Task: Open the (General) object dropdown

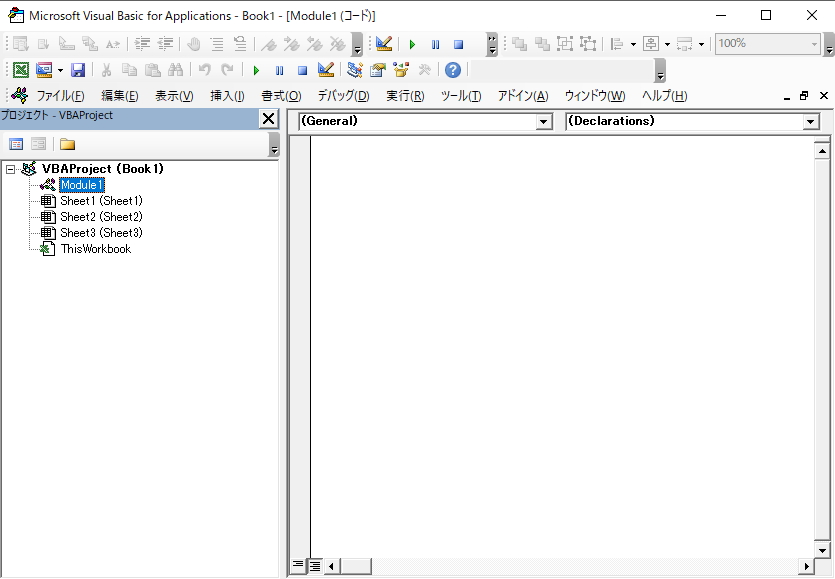Action: coord(543,122)
